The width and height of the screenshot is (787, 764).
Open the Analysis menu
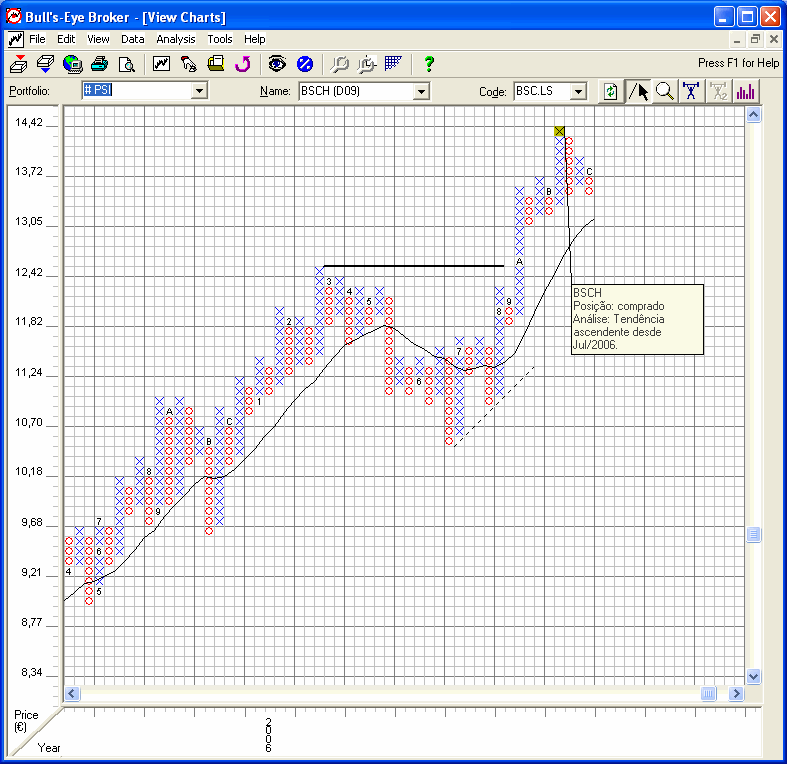(x=176, y=39)
